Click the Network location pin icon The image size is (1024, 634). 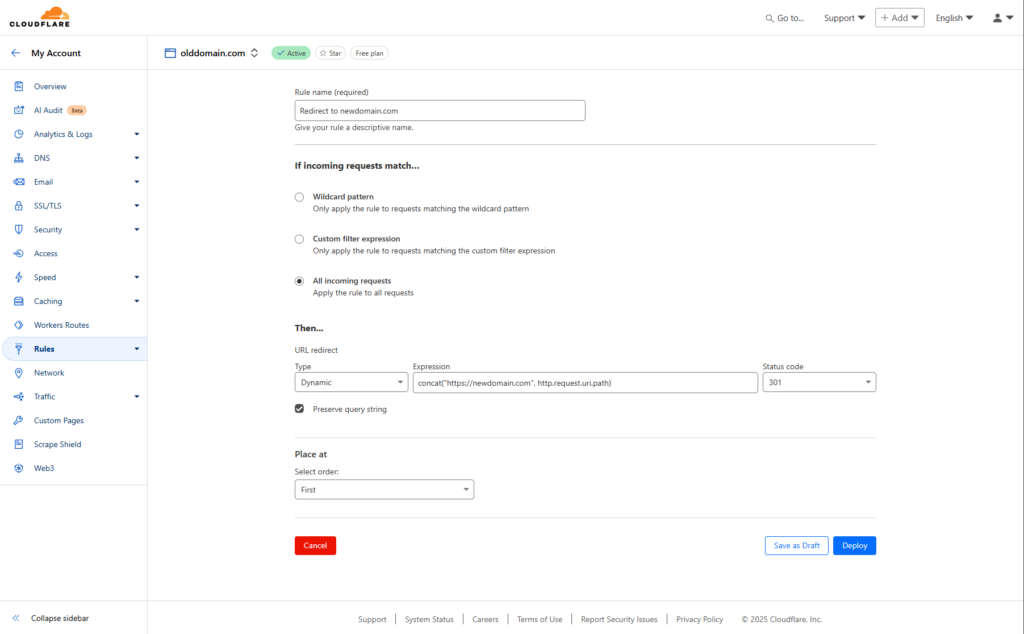click(x=19, y=373)
